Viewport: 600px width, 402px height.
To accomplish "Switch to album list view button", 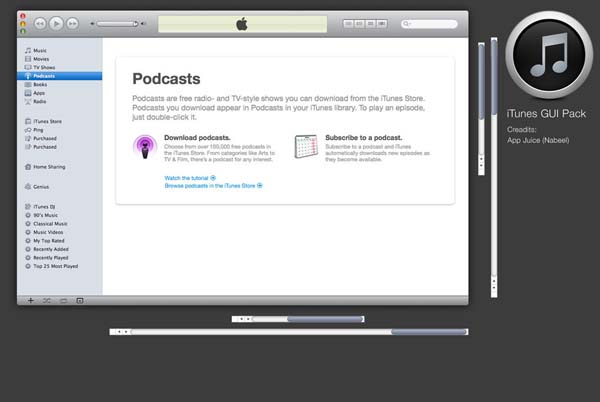I will [x=359, y=24].
